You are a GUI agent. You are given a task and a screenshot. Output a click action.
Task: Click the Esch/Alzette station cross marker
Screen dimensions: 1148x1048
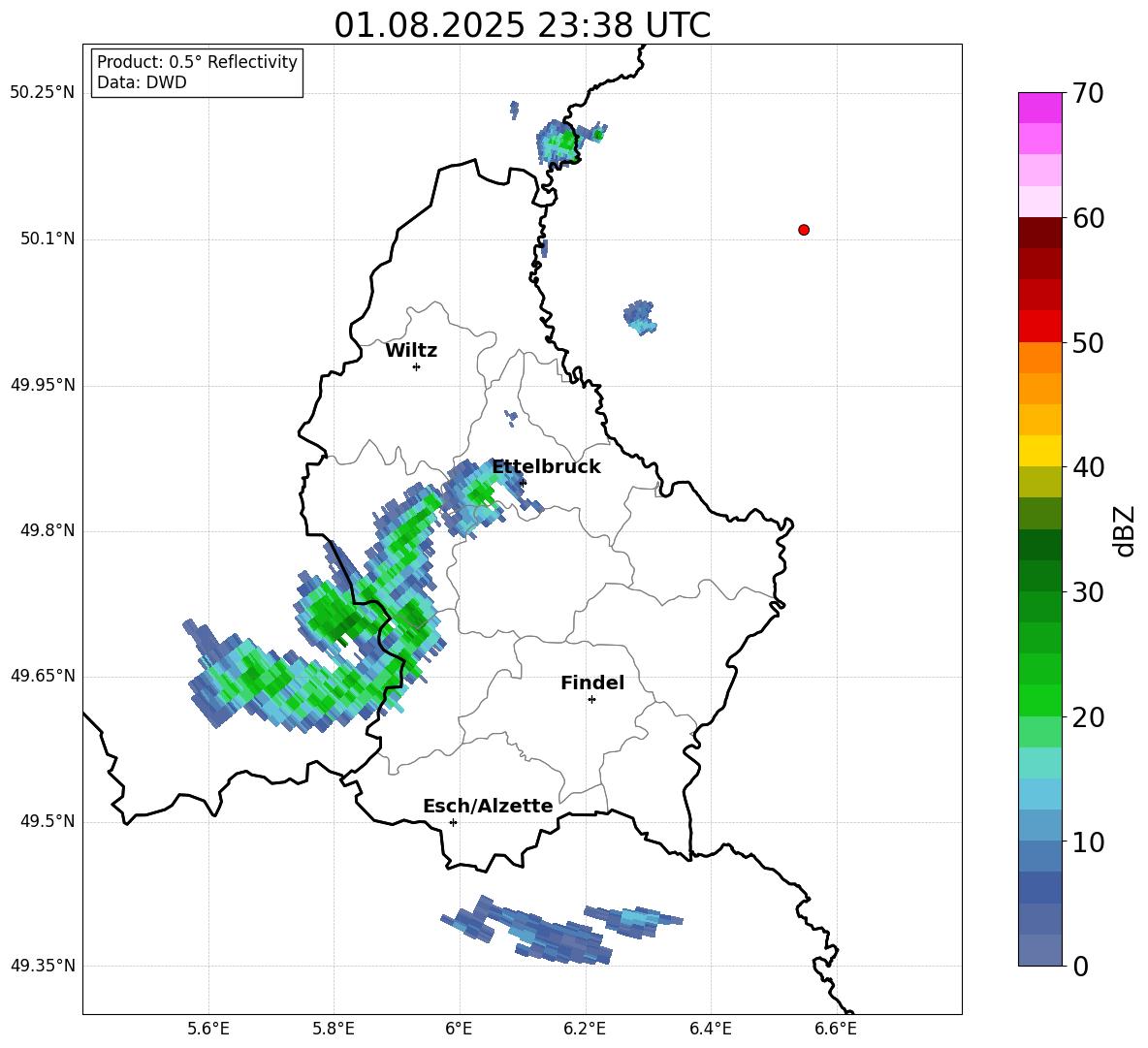pyautogui.click(x=453, y=822)
